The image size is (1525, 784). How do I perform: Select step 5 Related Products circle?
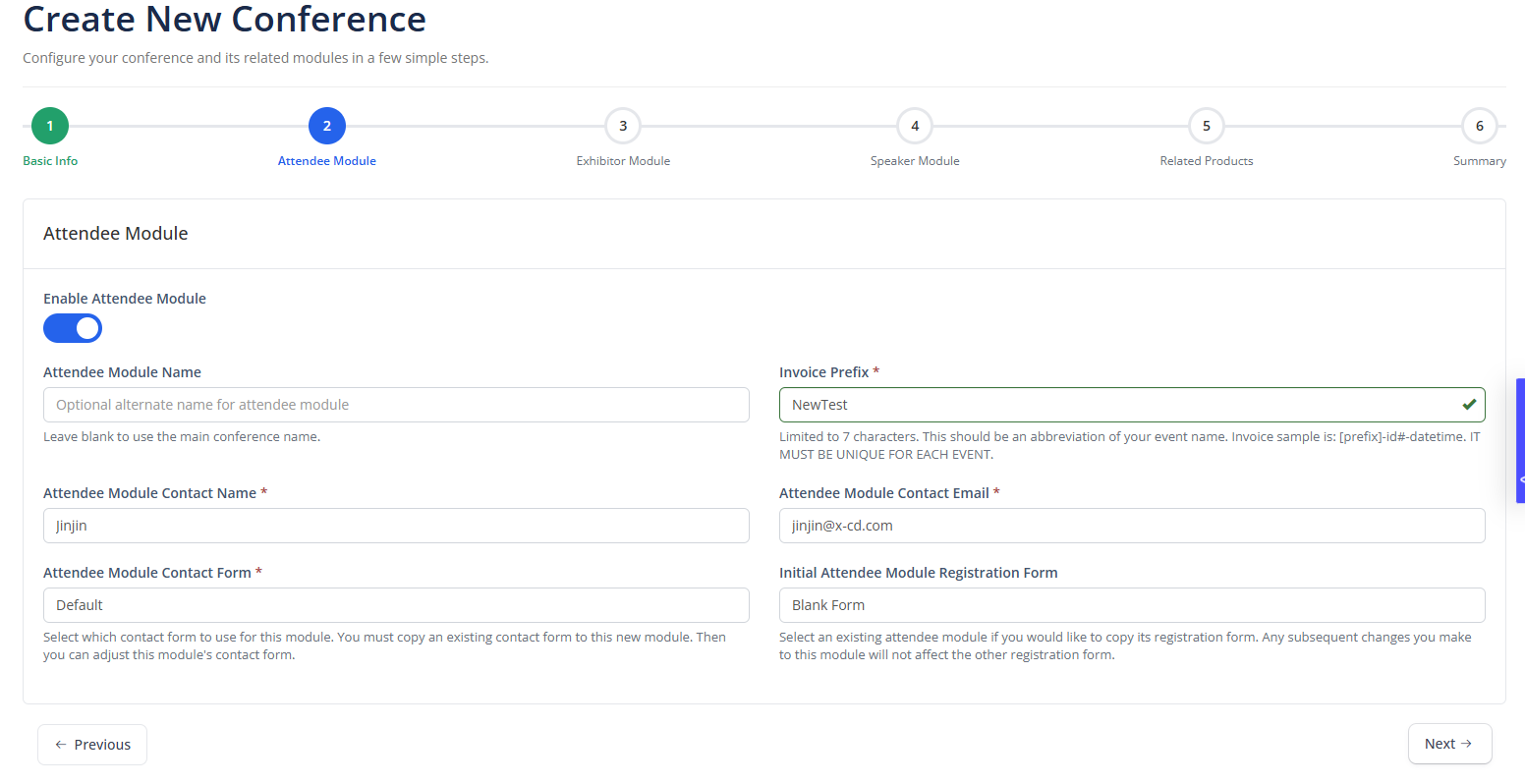pos(1207,126)
